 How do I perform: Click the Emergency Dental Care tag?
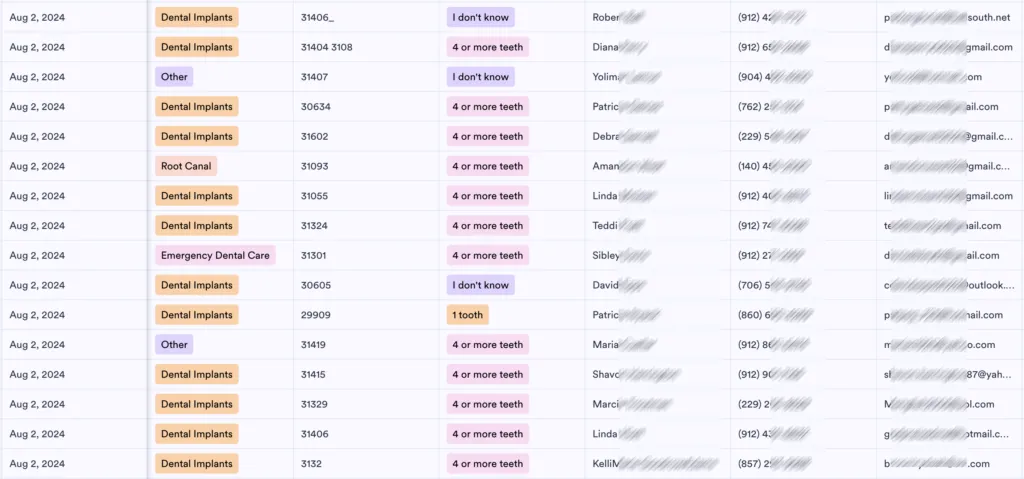click(215, 256)
